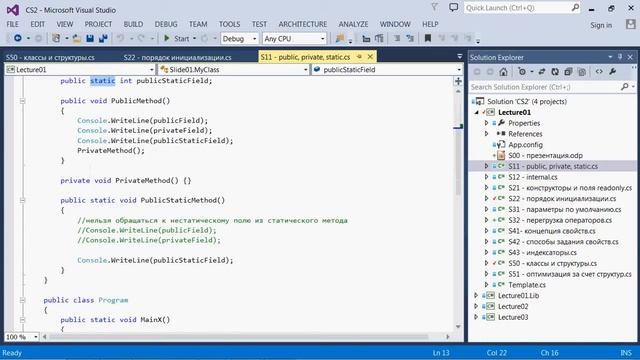Refresh the Solution Explorer tree

tap(555, 72)
